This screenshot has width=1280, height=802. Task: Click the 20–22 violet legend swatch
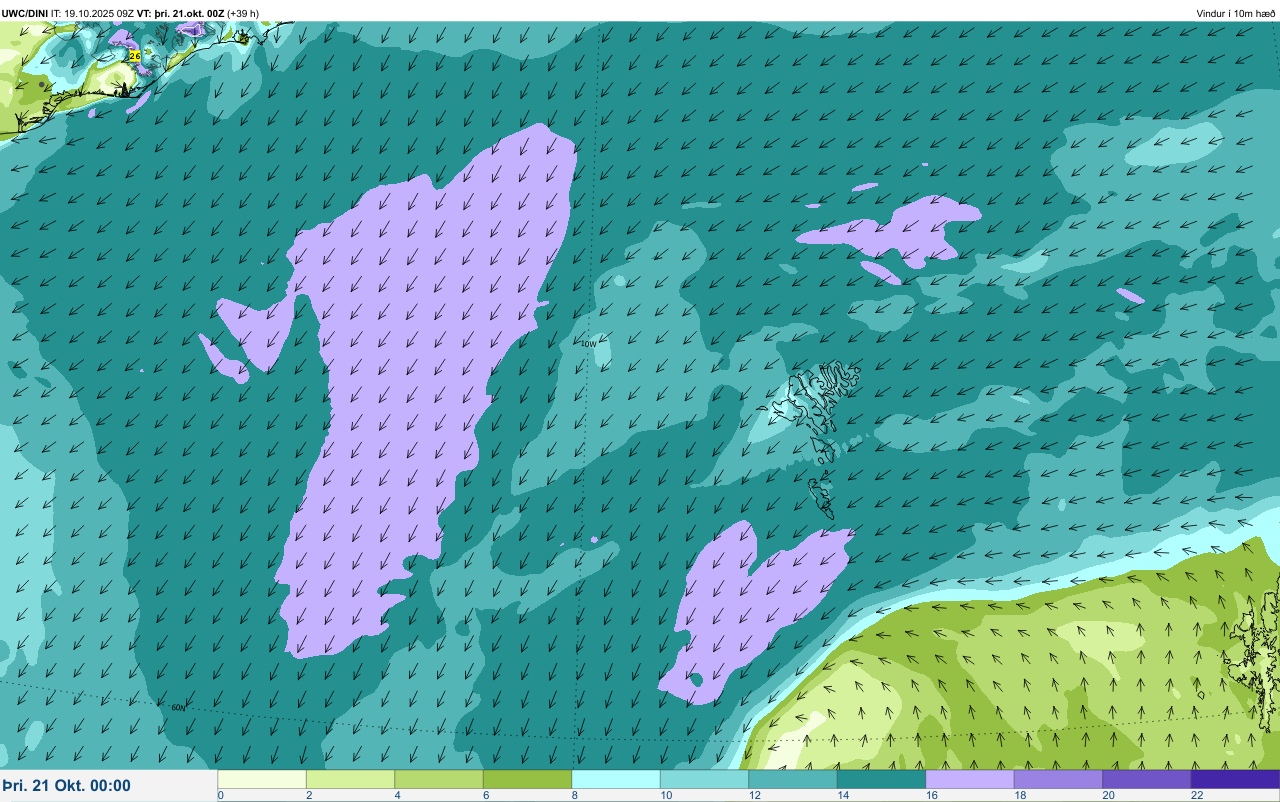coord(1147,779)
